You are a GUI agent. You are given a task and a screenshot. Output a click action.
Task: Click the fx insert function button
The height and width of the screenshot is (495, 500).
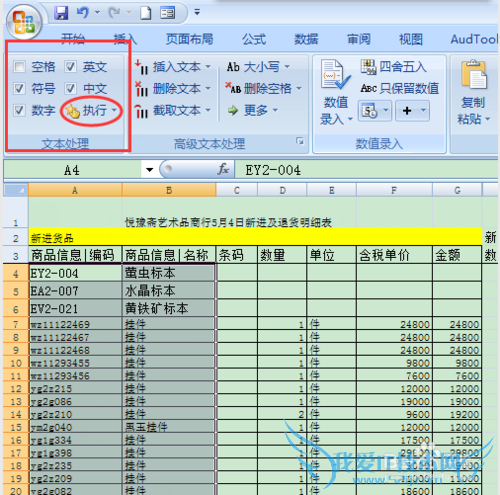click(223, 170)
